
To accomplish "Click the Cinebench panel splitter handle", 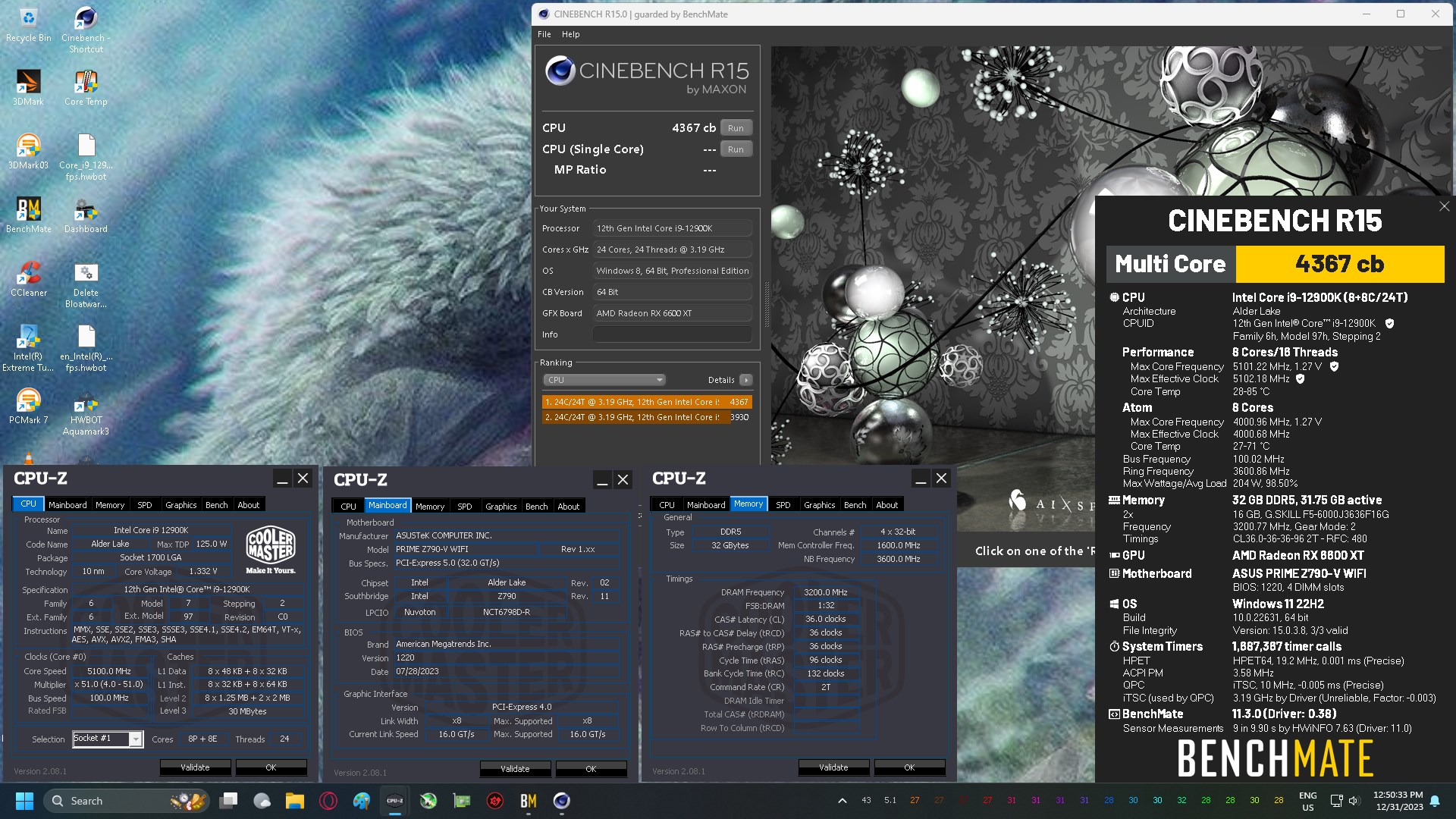I will coord(766,303).
